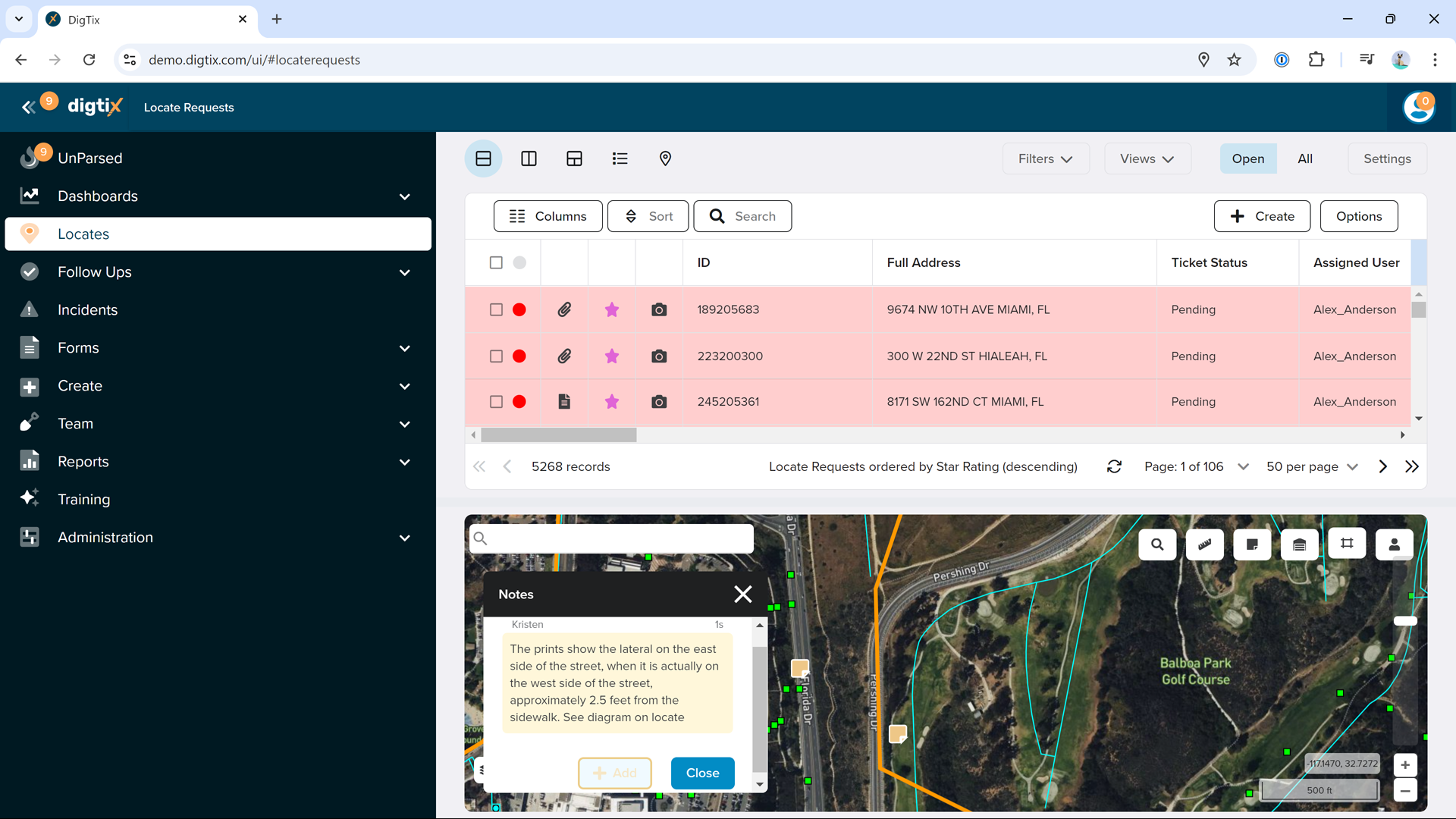The width and height of the screenshot is (1456, 819).
Task: Click the camera icon for ticket 223200300
Action: click(659, 356)
